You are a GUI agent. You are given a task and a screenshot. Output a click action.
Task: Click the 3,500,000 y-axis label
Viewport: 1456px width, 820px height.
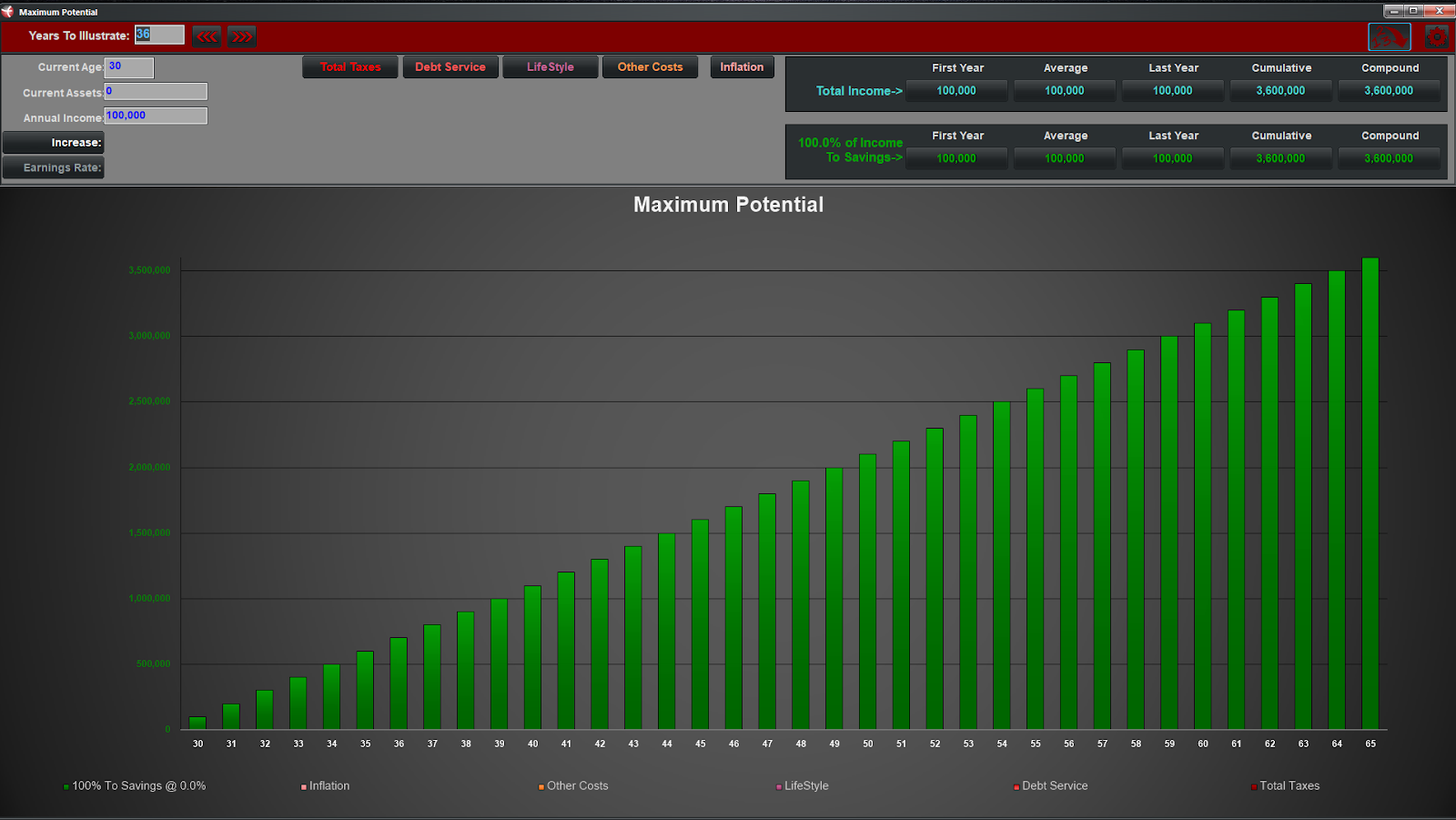pyautogui.click(x=149, y=270)
